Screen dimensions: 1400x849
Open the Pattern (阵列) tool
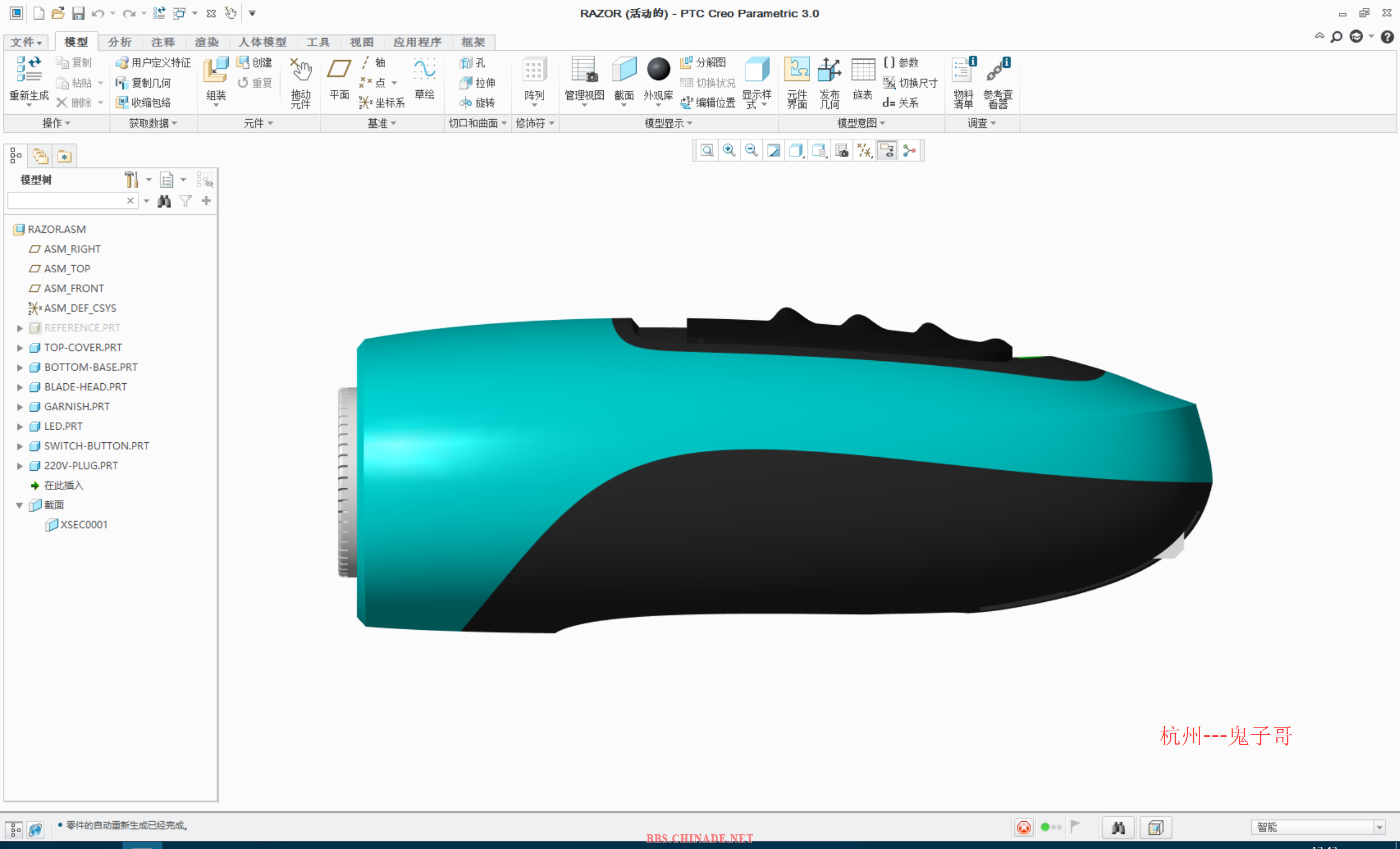[534, 71]
